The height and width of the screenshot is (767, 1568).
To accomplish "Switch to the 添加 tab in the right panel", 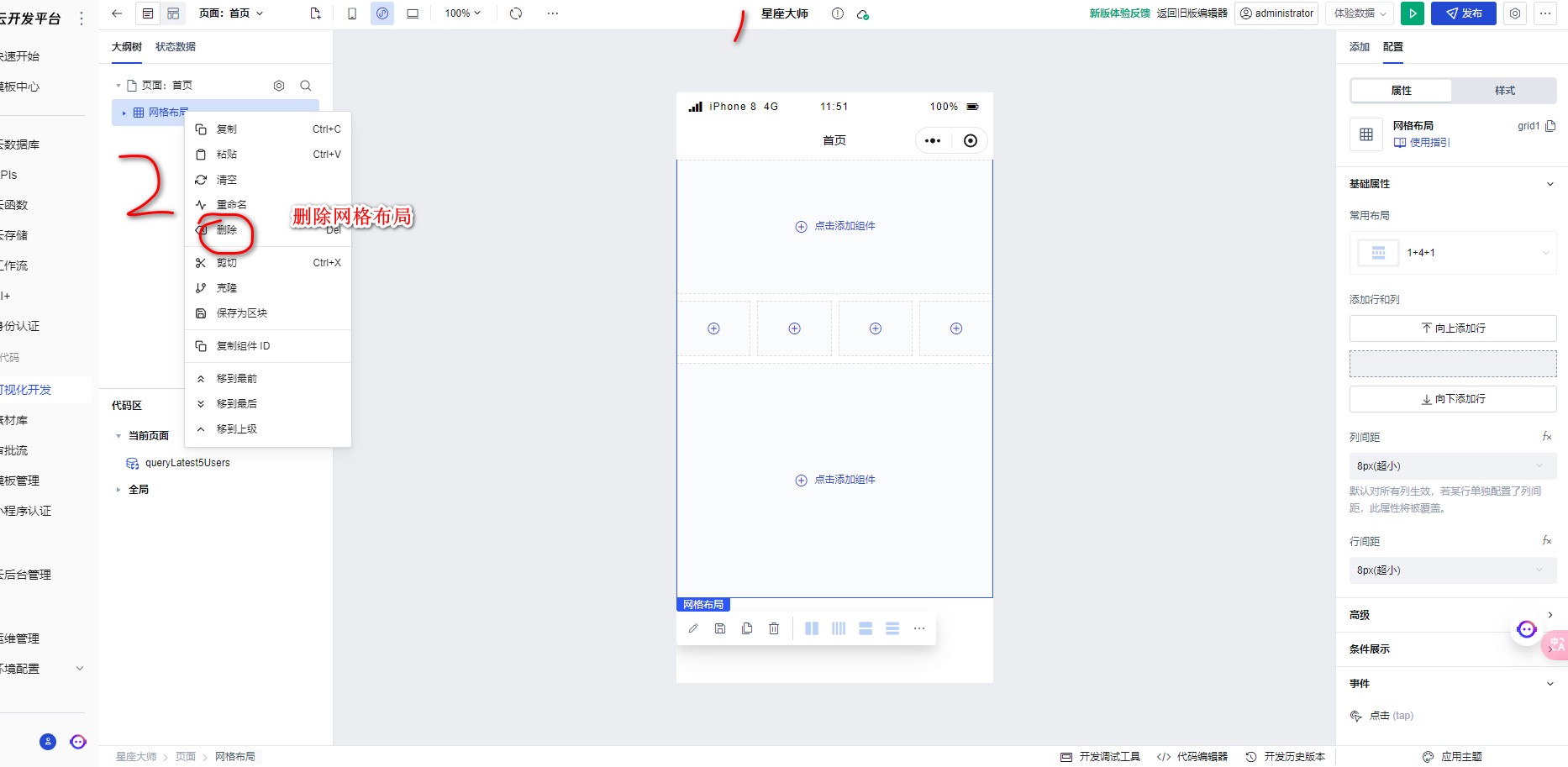I will point(1360,47).
